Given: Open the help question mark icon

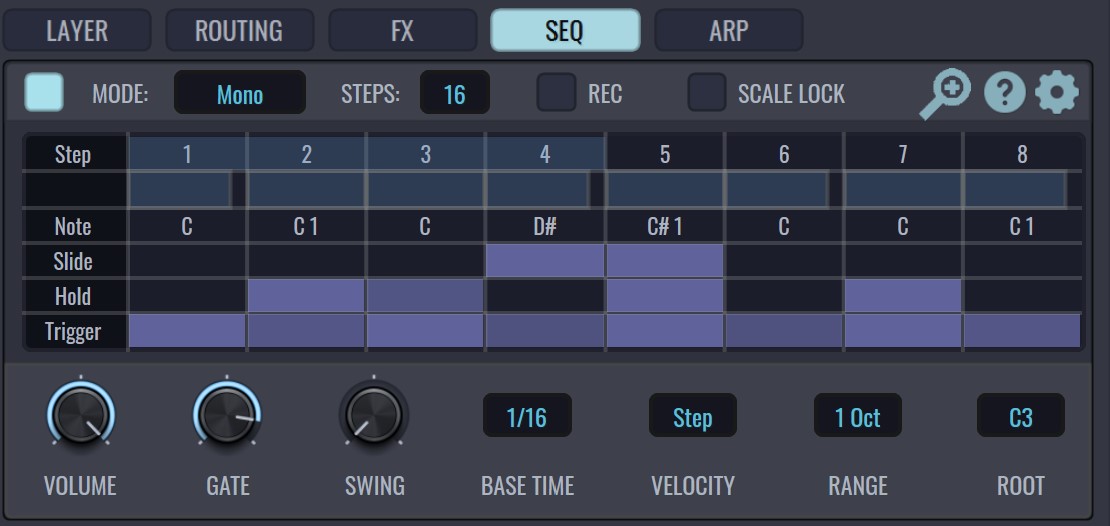Looking at the screenshot, I should [x=1005, y=93].
